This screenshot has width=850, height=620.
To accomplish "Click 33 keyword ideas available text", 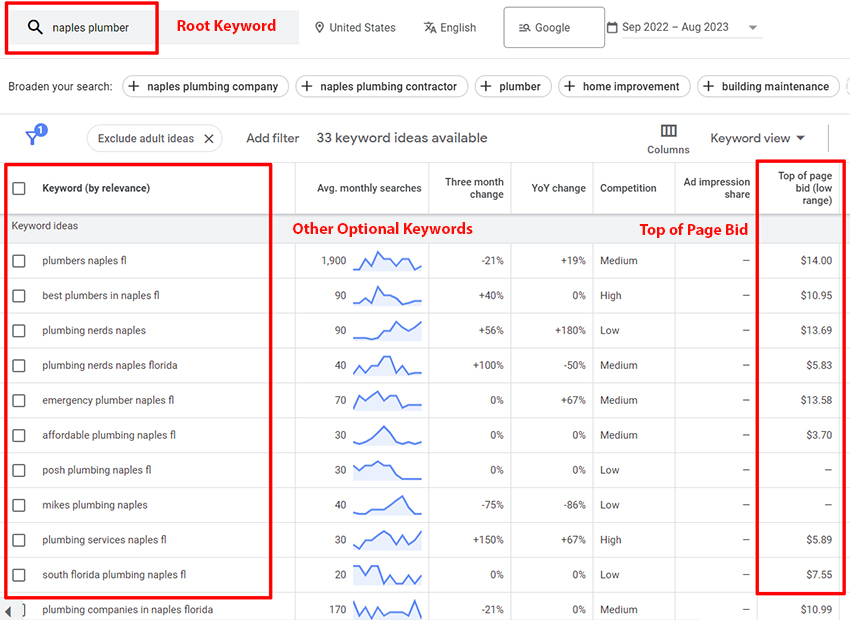I will 402,138.
